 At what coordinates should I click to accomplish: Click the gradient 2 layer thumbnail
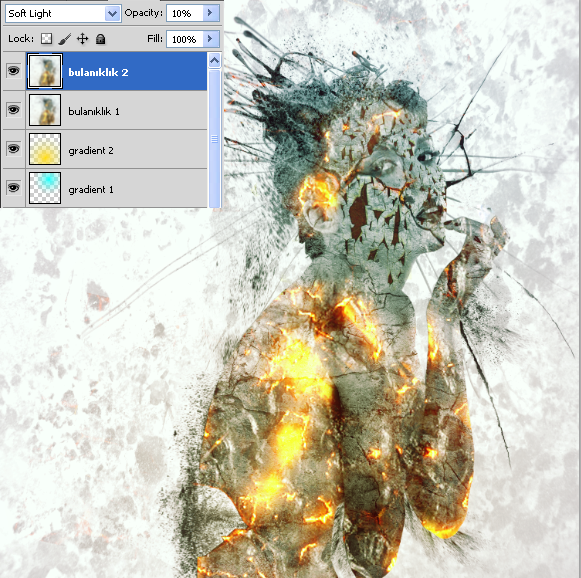pyautogui.click(x=45, y=149)
